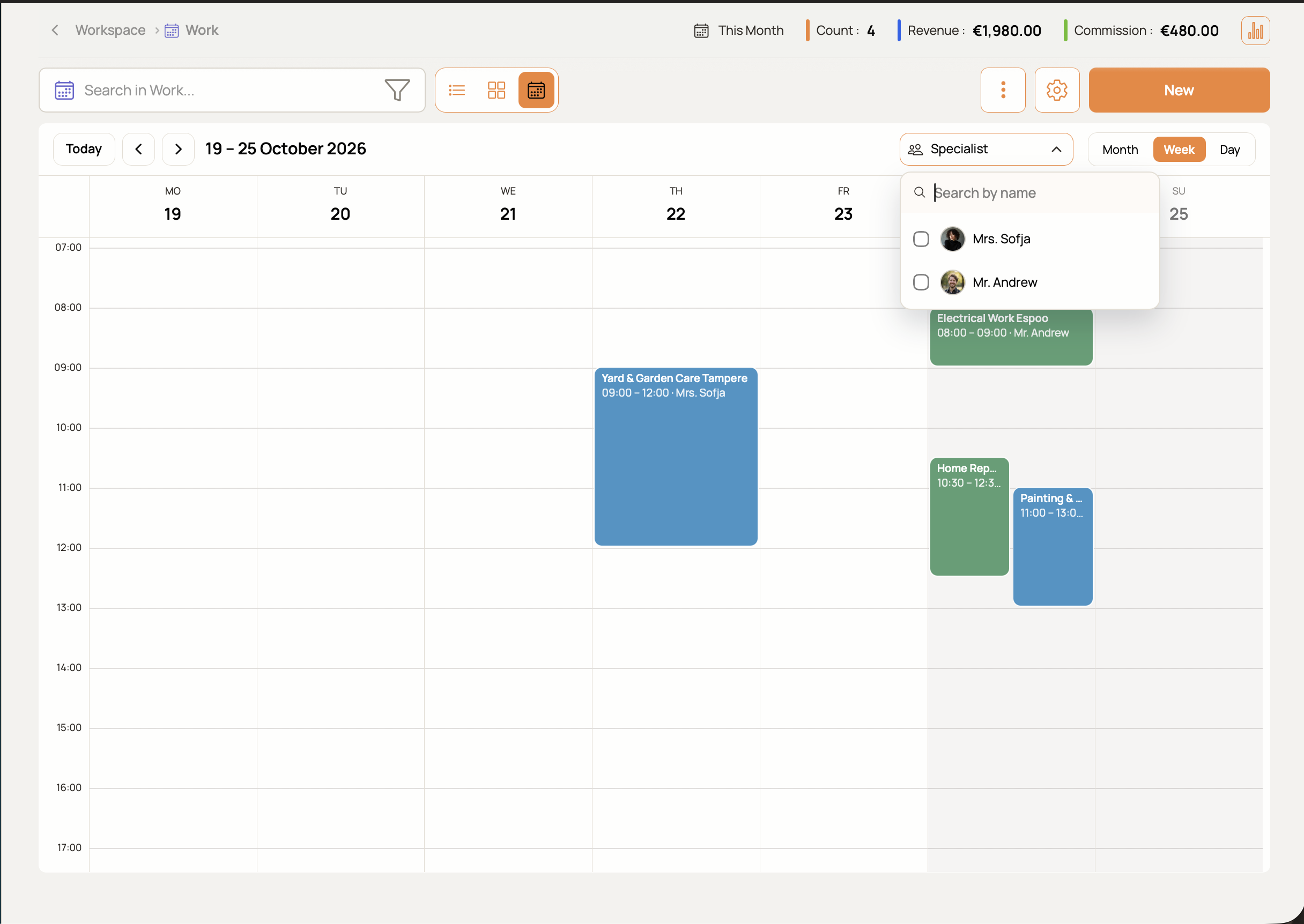Click the Commission €480.00 stat
Screen dimensions: 1304x924
(x=1141, y=30)
